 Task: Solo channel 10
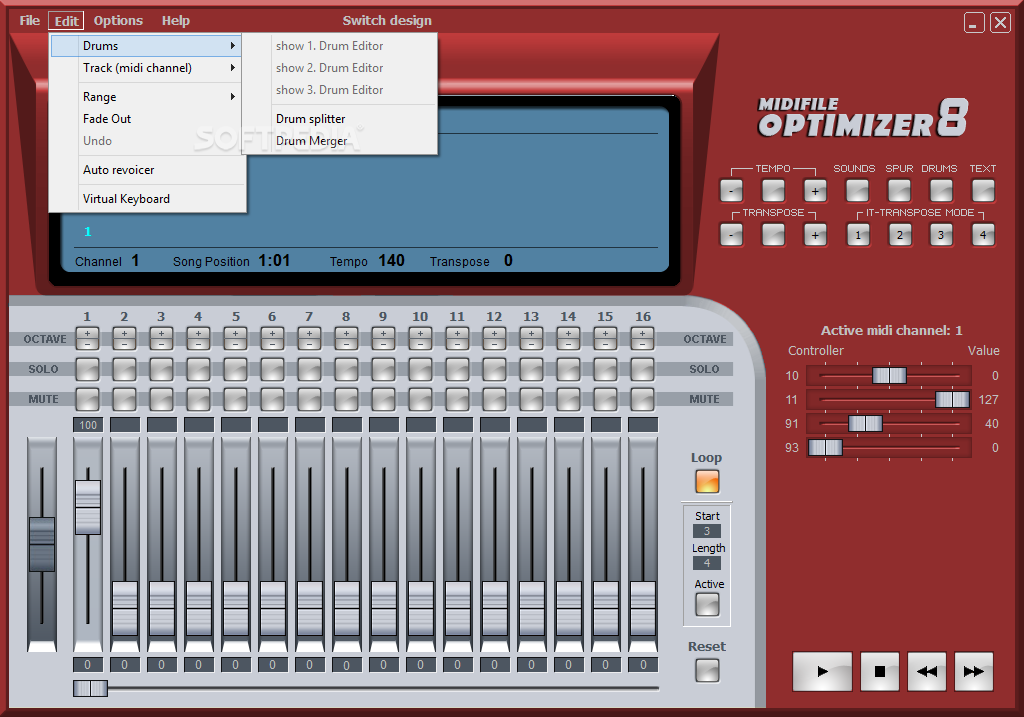pyautogui.click(x=421, y=369)
